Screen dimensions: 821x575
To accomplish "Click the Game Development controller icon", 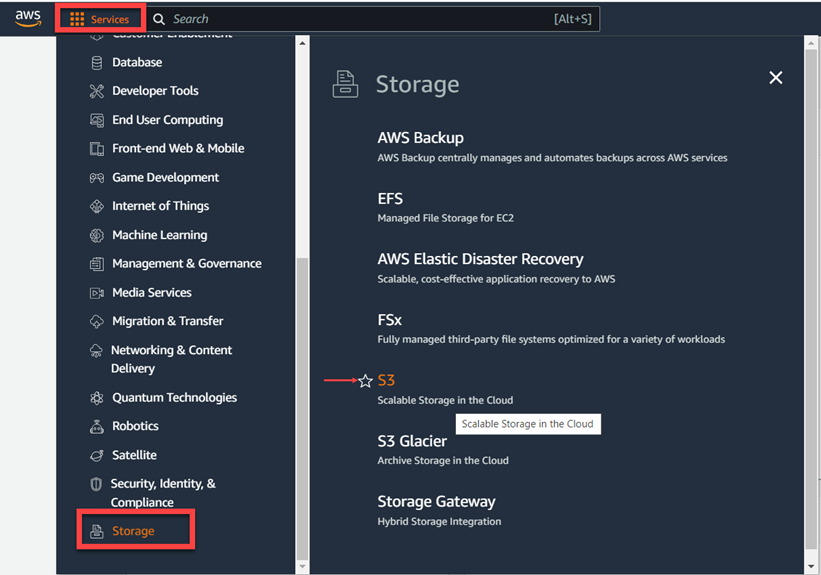I will click(x=97, y=178).
